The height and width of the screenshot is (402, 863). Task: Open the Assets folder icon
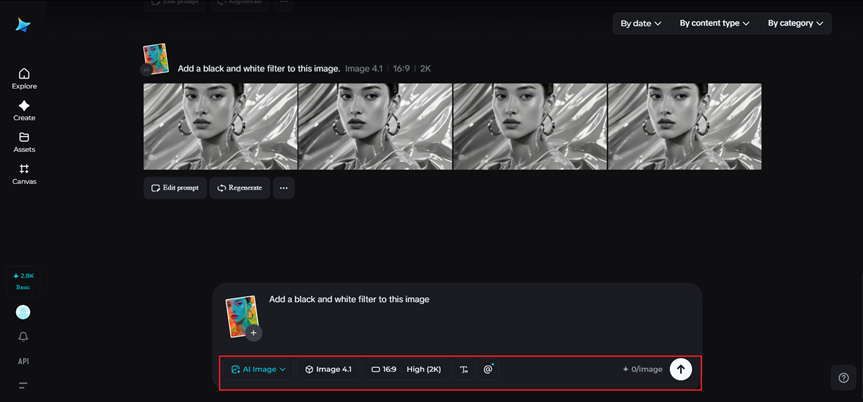(24, 142)
